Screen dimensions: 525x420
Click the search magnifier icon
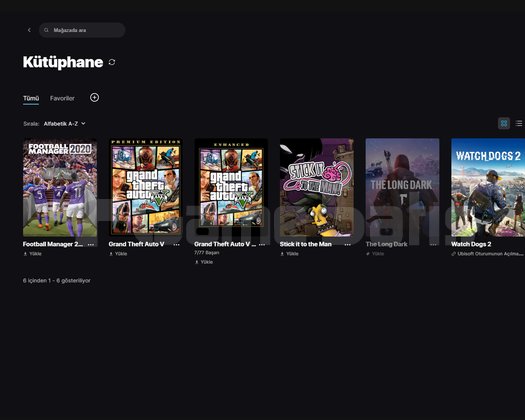46,30
